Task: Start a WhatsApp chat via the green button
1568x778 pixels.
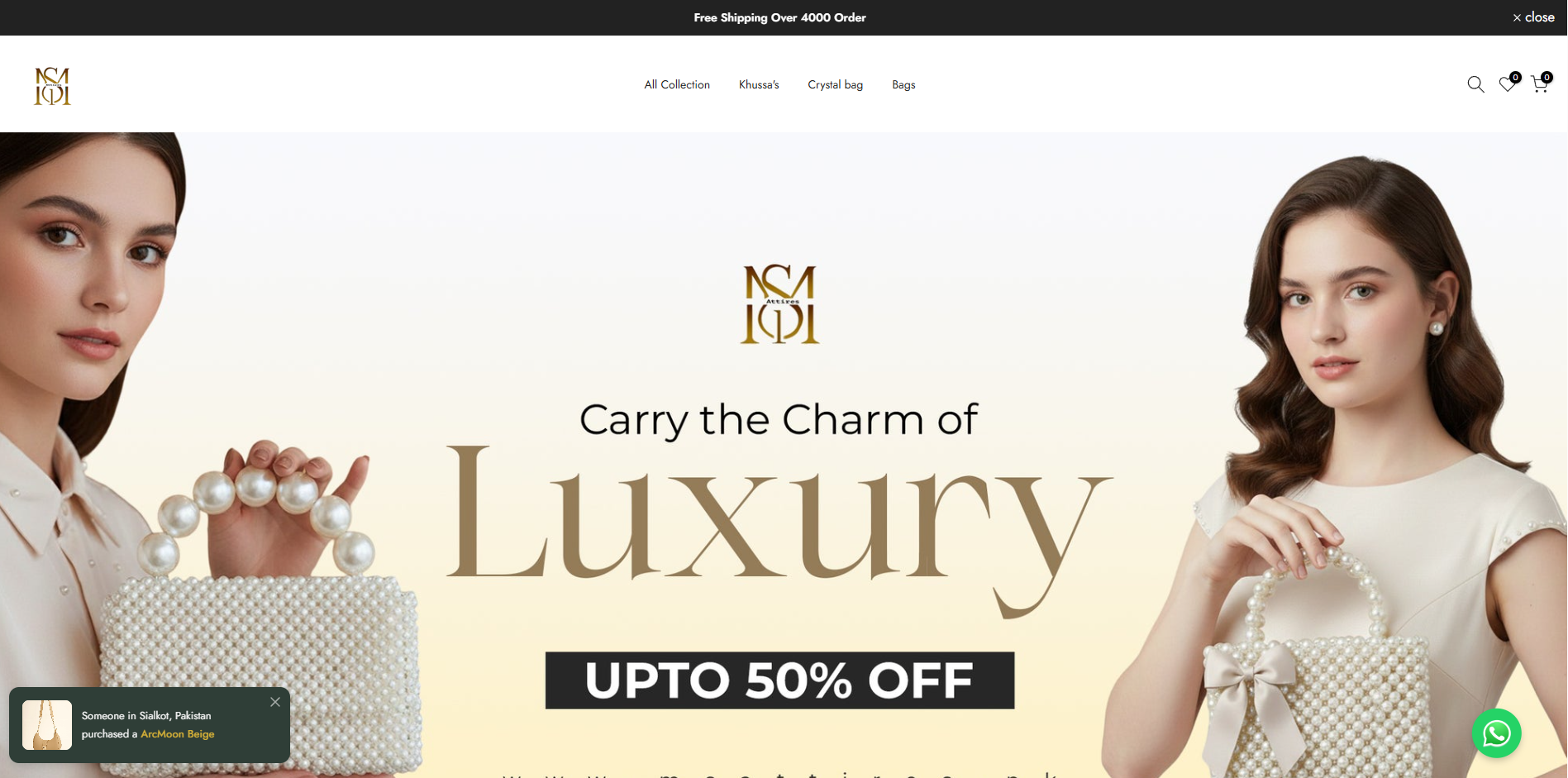Action: tap(1496, 733)
